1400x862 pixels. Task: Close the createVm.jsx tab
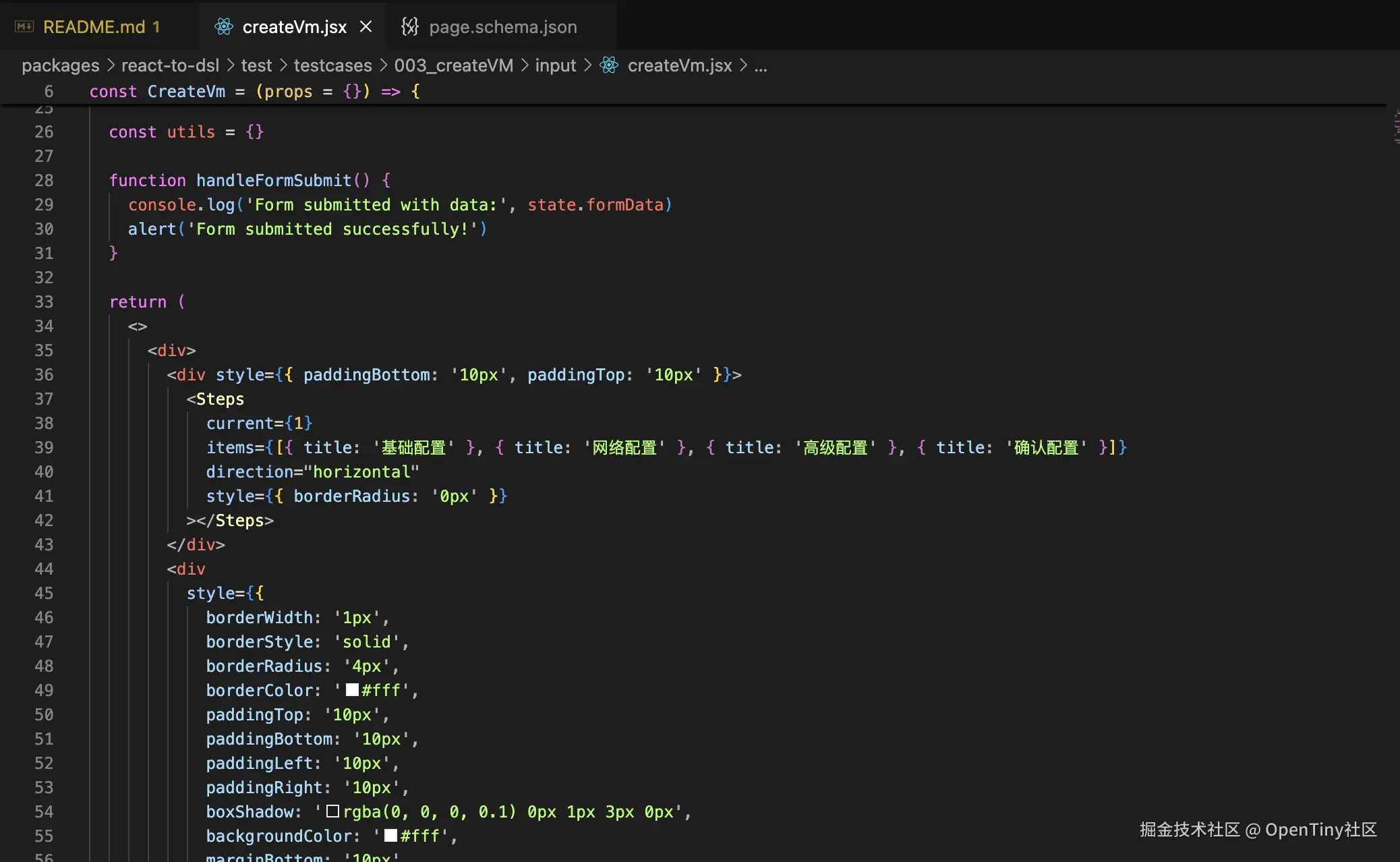(366, 27)
